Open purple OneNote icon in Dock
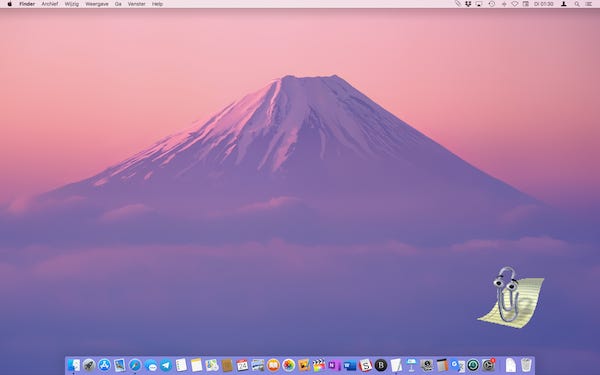600x375 pixels. click(x=334, y=365)
